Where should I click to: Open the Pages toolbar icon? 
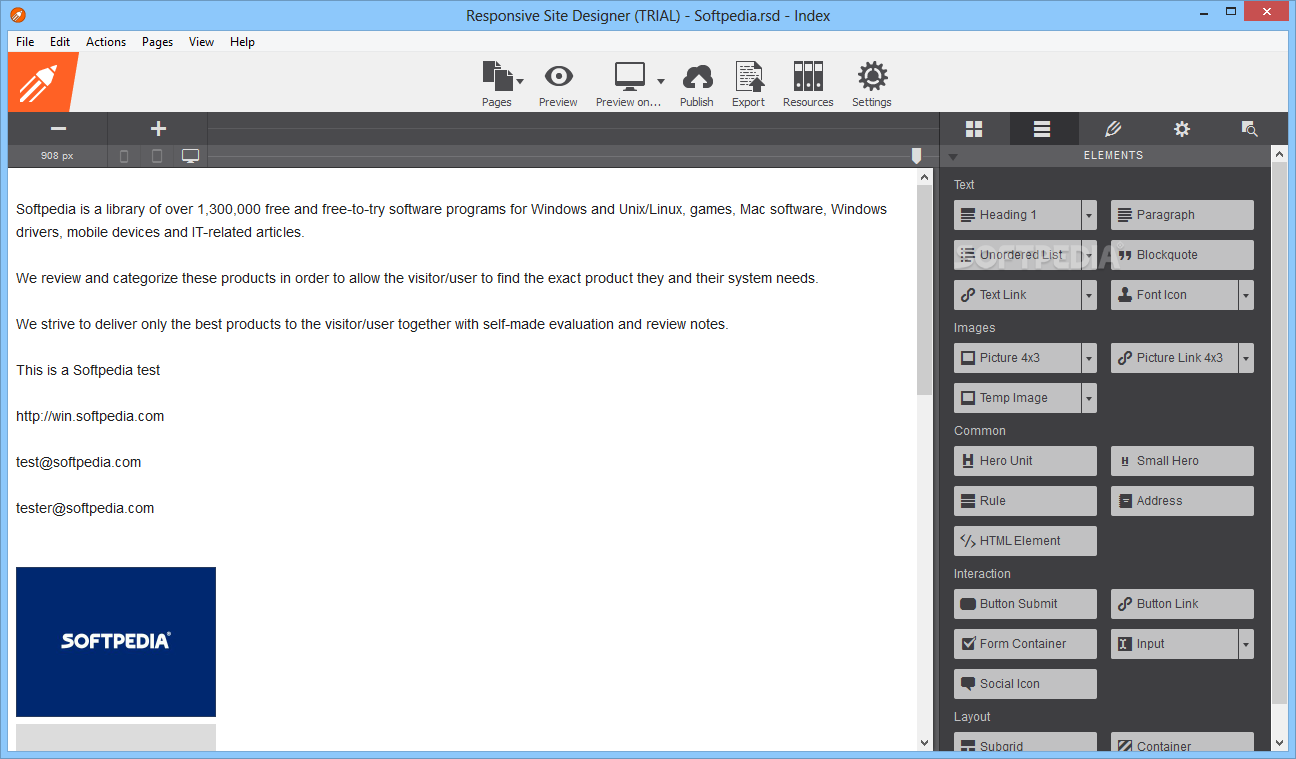[x=496, y=77]
